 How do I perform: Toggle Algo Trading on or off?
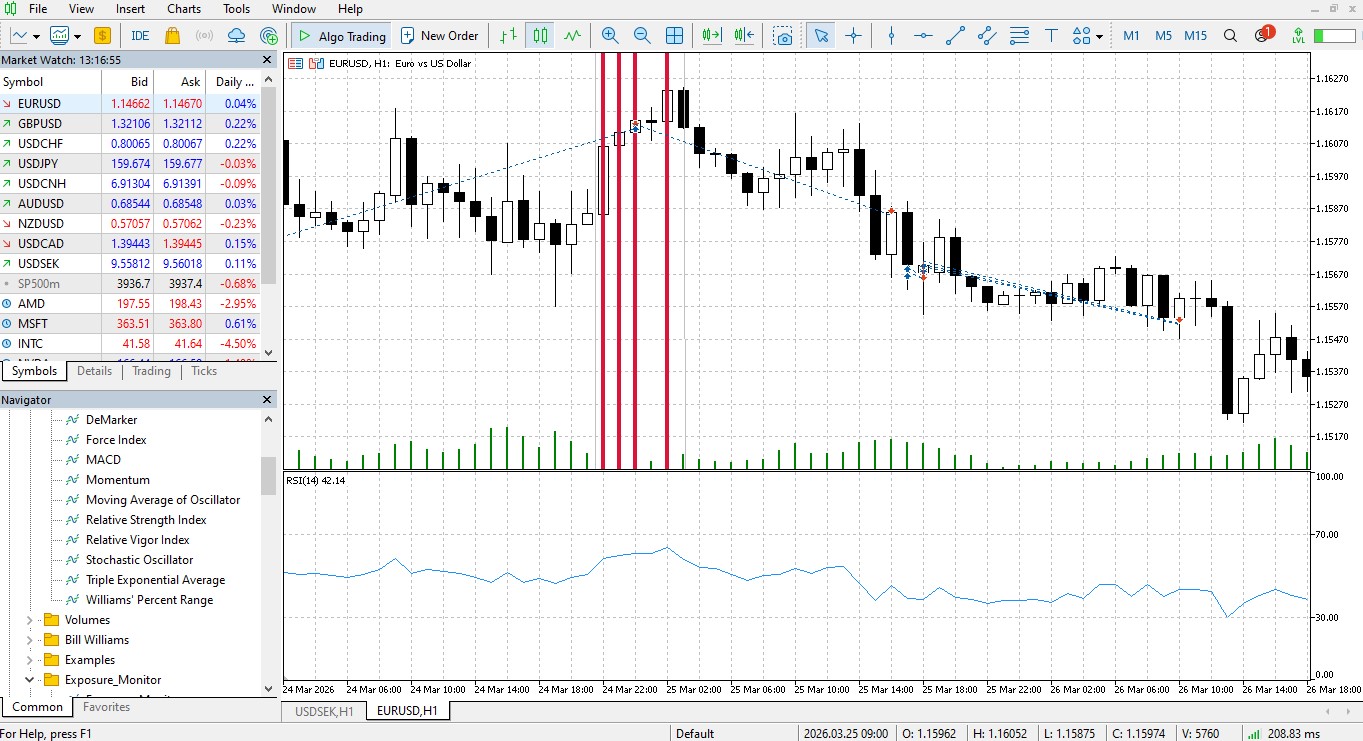point(340,35)
